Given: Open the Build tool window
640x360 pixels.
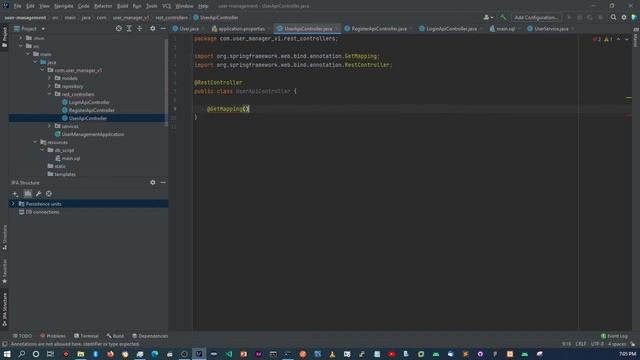Looking at the screenshot, I should click(115, 336).
